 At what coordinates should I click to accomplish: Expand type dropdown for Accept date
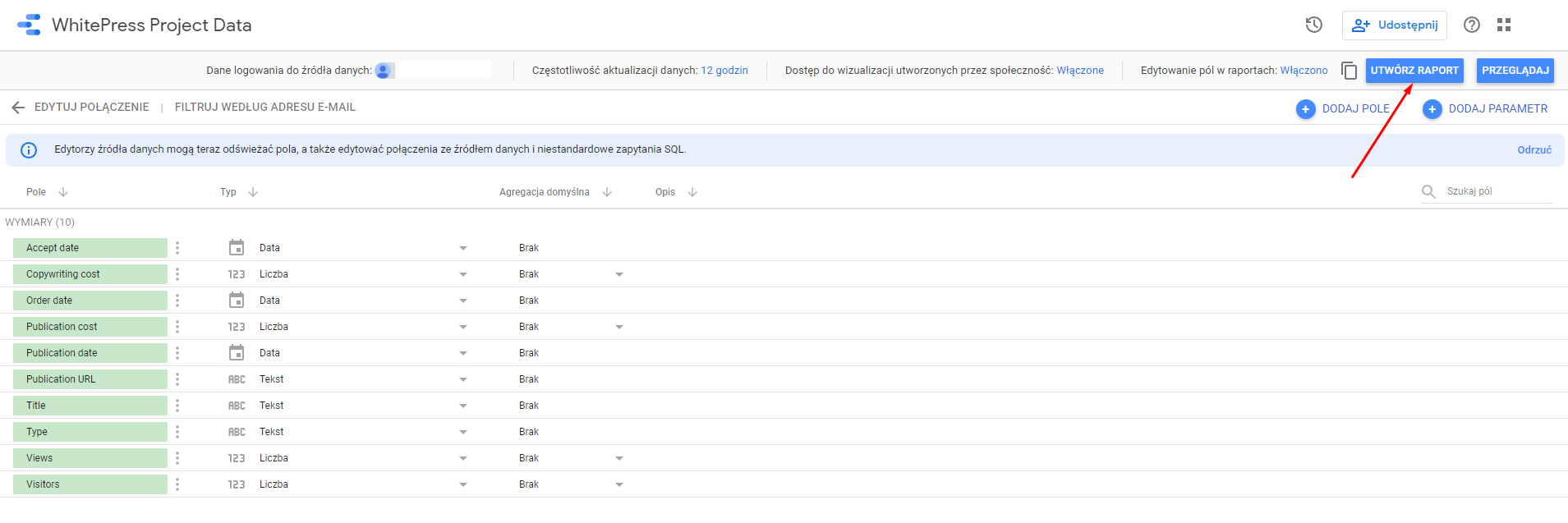click(463, 248)
